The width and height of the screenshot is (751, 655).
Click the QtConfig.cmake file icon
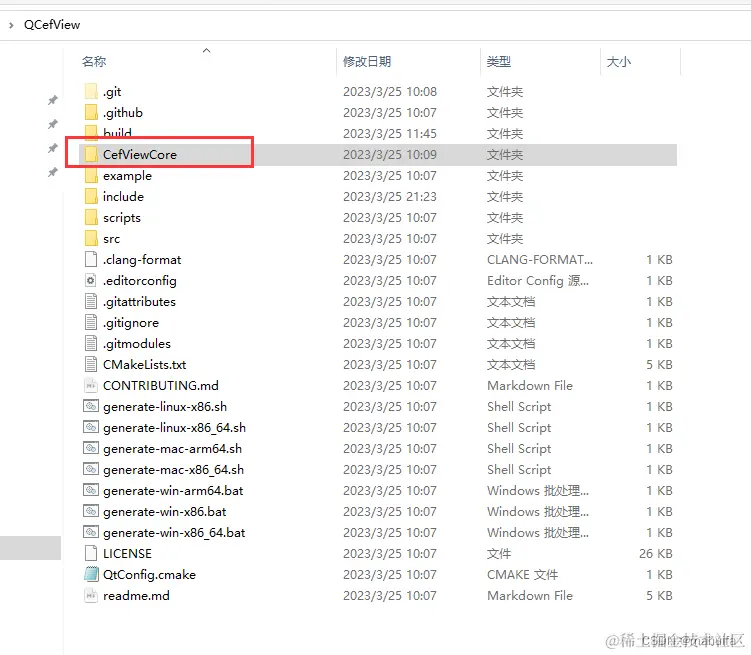click(x=91, y=575)
